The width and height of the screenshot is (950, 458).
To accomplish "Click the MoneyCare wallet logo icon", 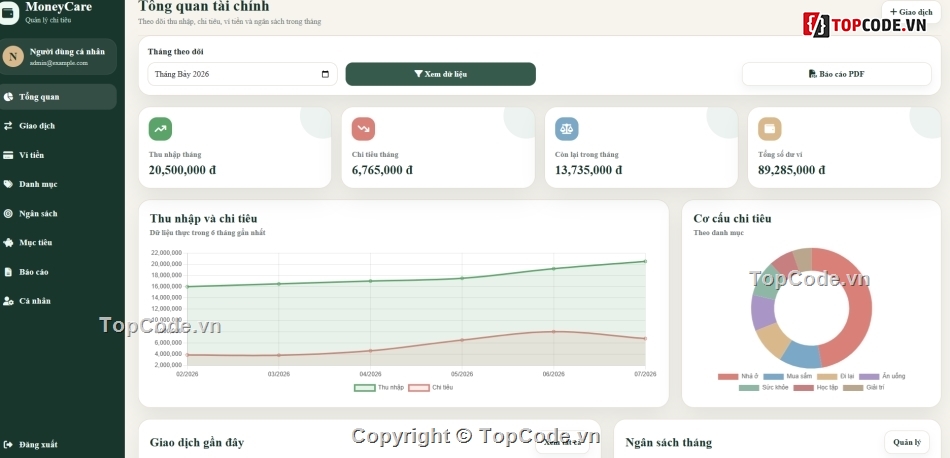I will coord(8,13).
